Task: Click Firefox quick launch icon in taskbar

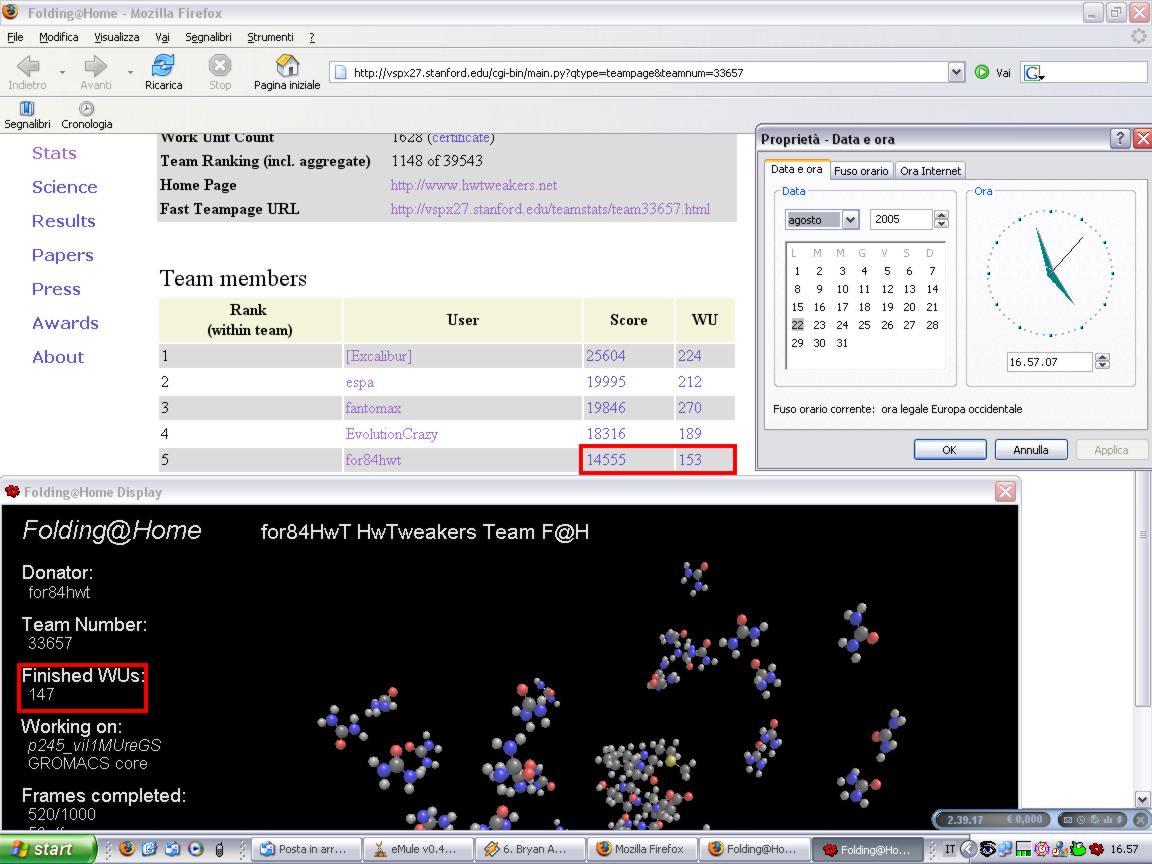Action: [x=126, y=849]
